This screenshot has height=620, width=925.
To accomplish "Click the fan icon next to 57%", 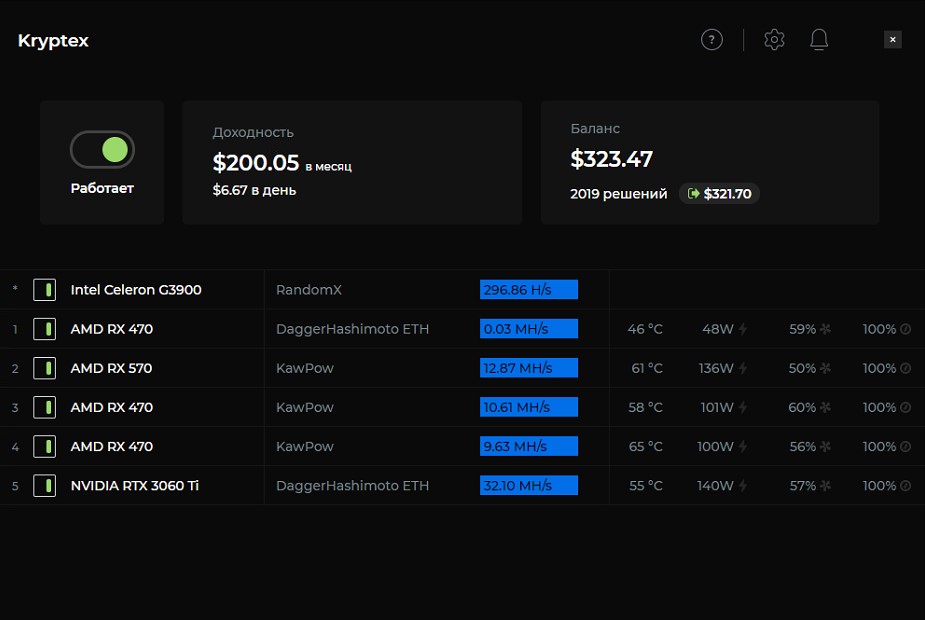I will click(825, 486).
